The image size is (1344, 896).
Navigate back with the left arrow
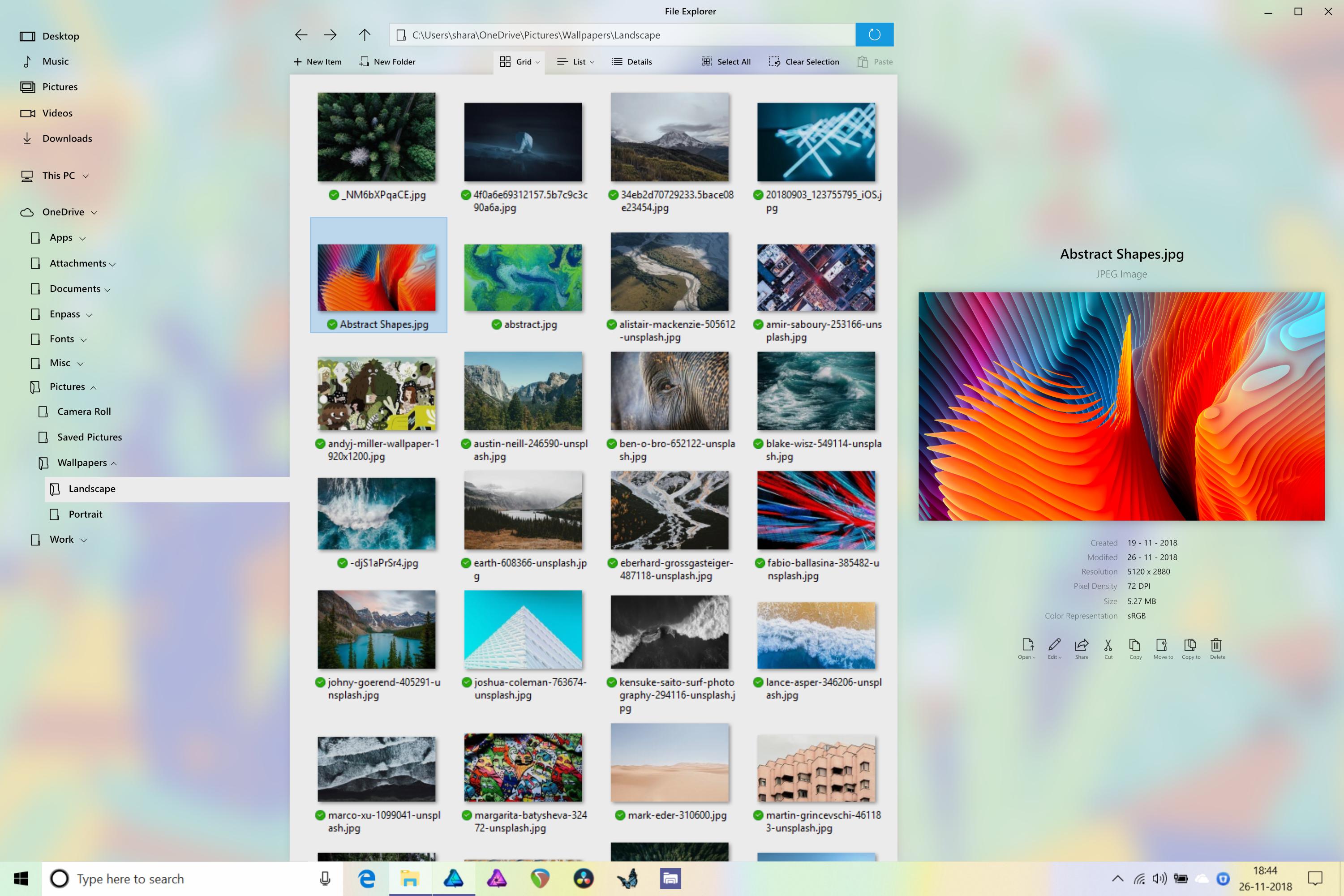[x=301, y=35]
